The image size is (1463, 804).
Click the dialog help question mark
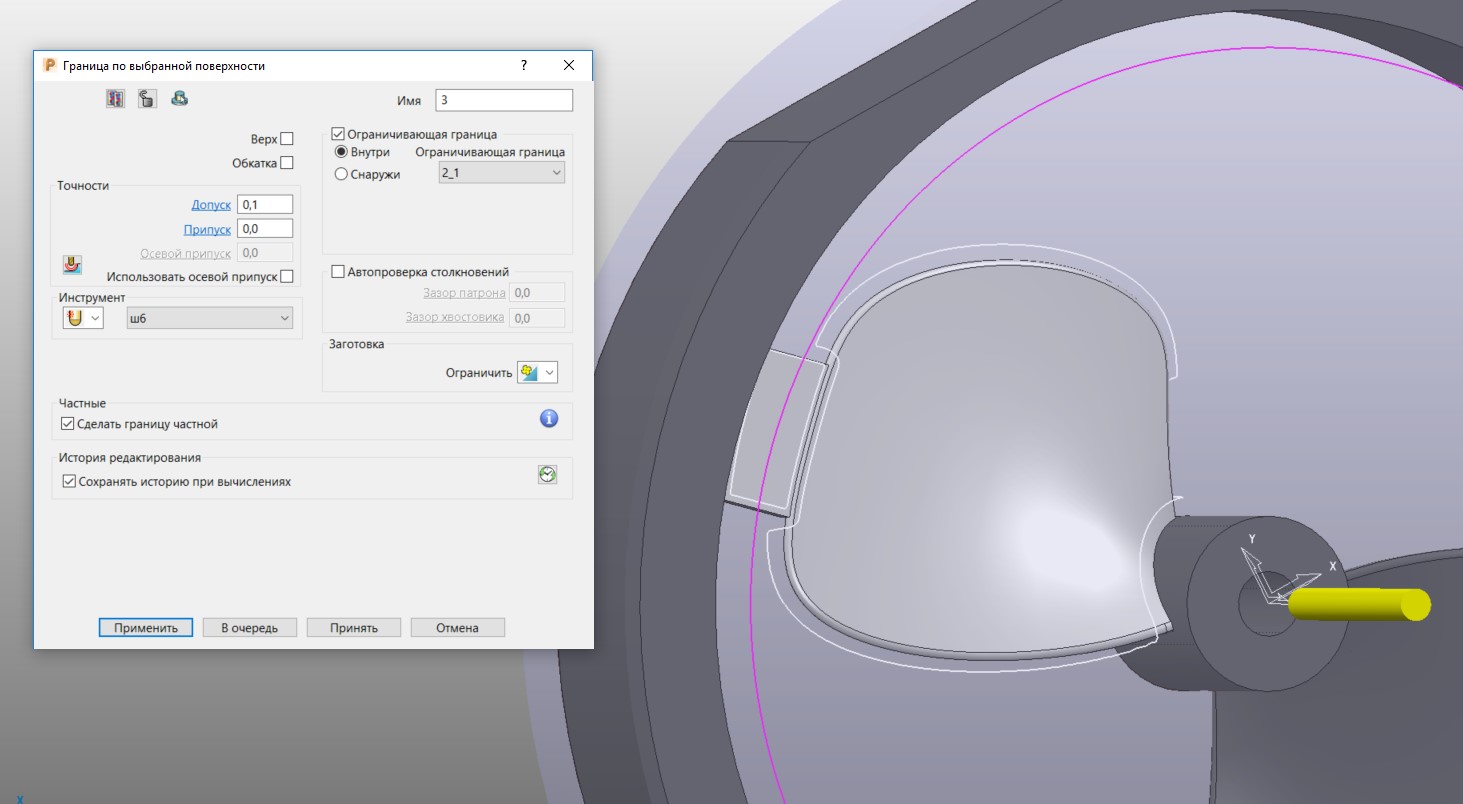(523, 65)
